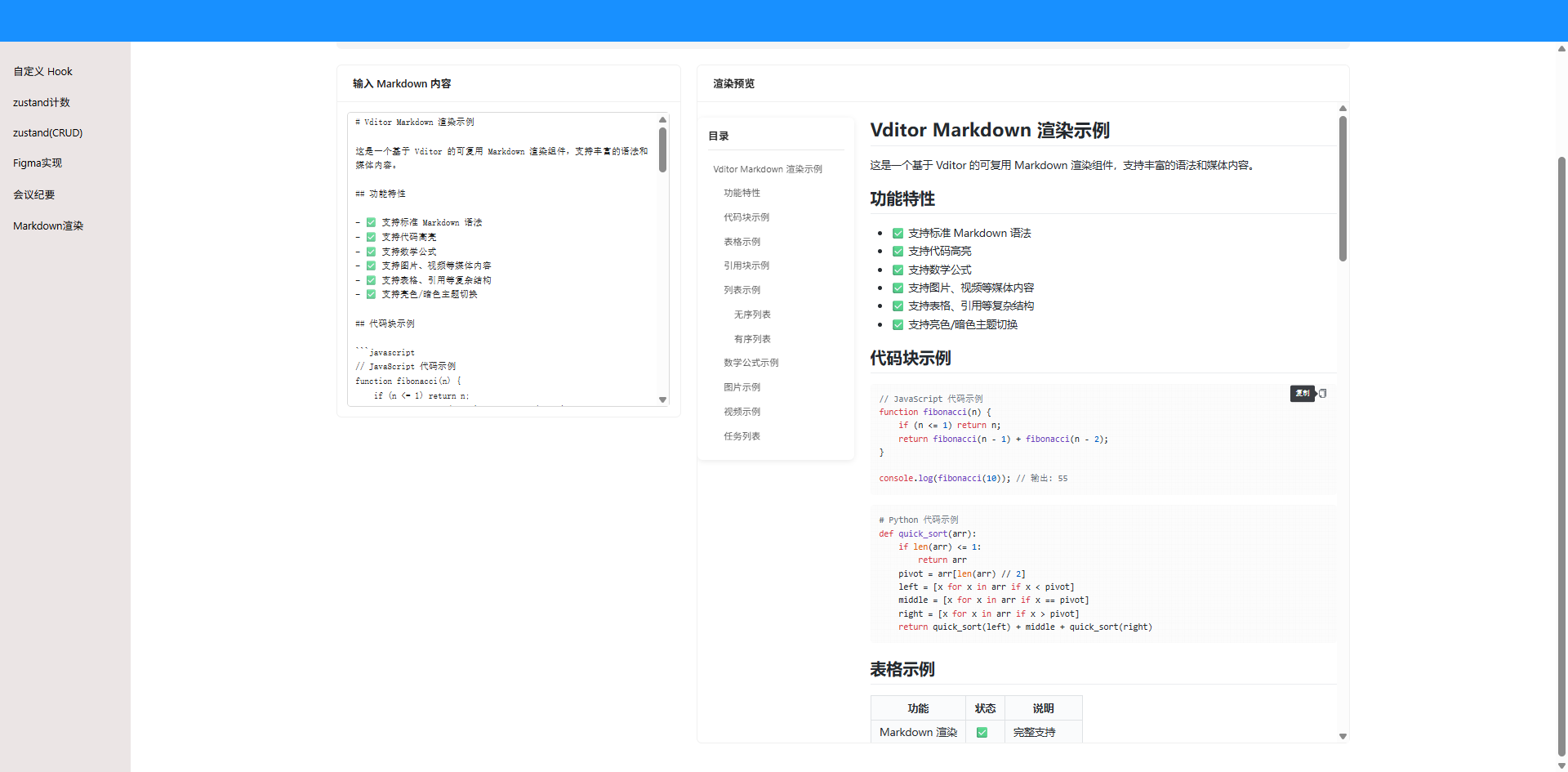Viewport: 1568px width, 772px height.
Task: Click the 表格示例 heading in preview
Action: [x=902, y=669]
